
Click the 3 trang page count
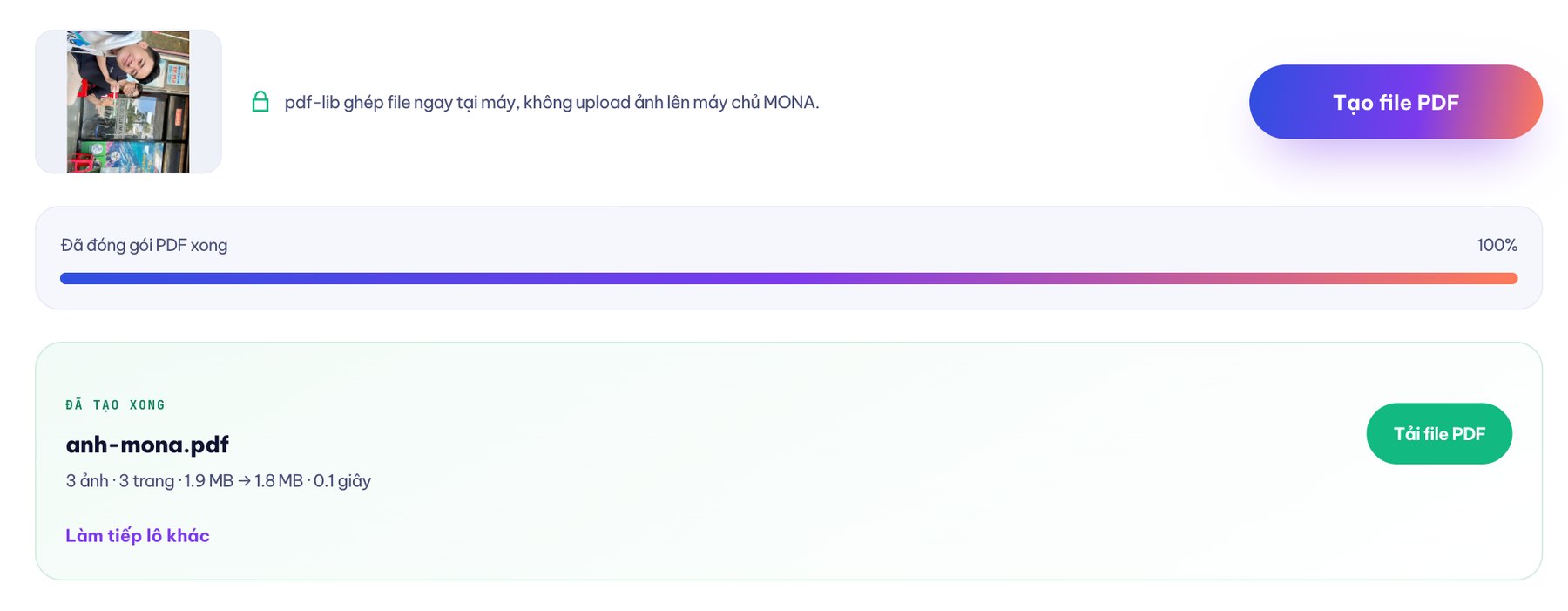coord(146,481)
